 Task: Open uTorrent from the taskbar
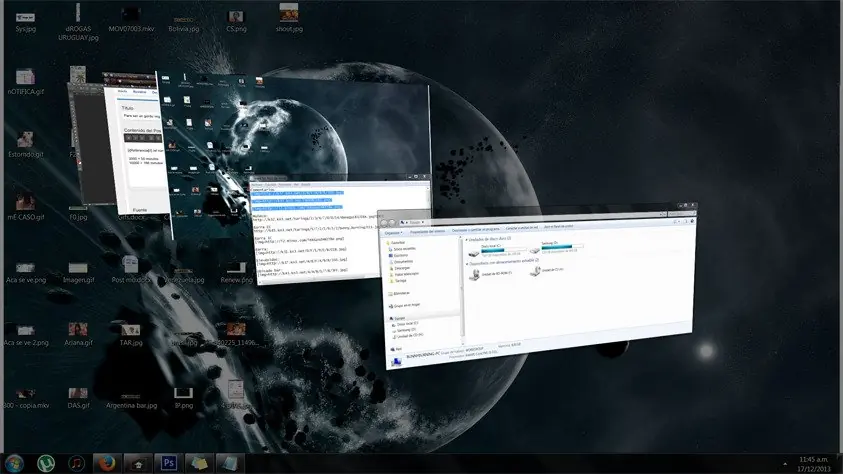pyautogui.click(x=46, y=463)
